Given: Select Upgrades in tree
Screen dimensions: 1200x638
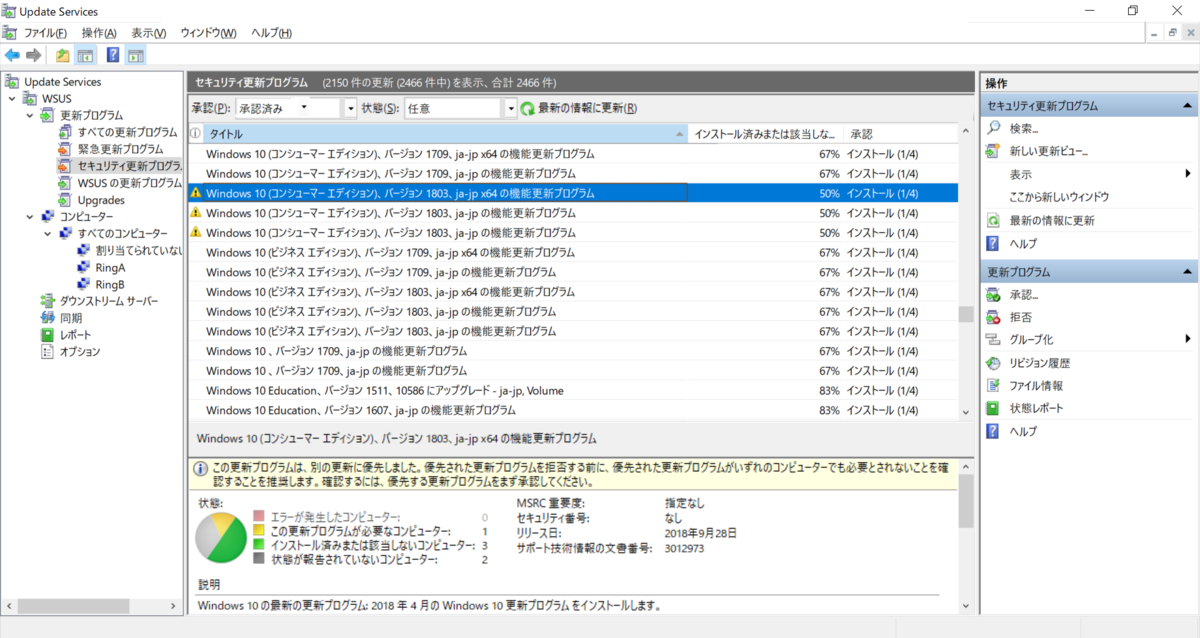Looking at the screenshot, I should point(101,200).
